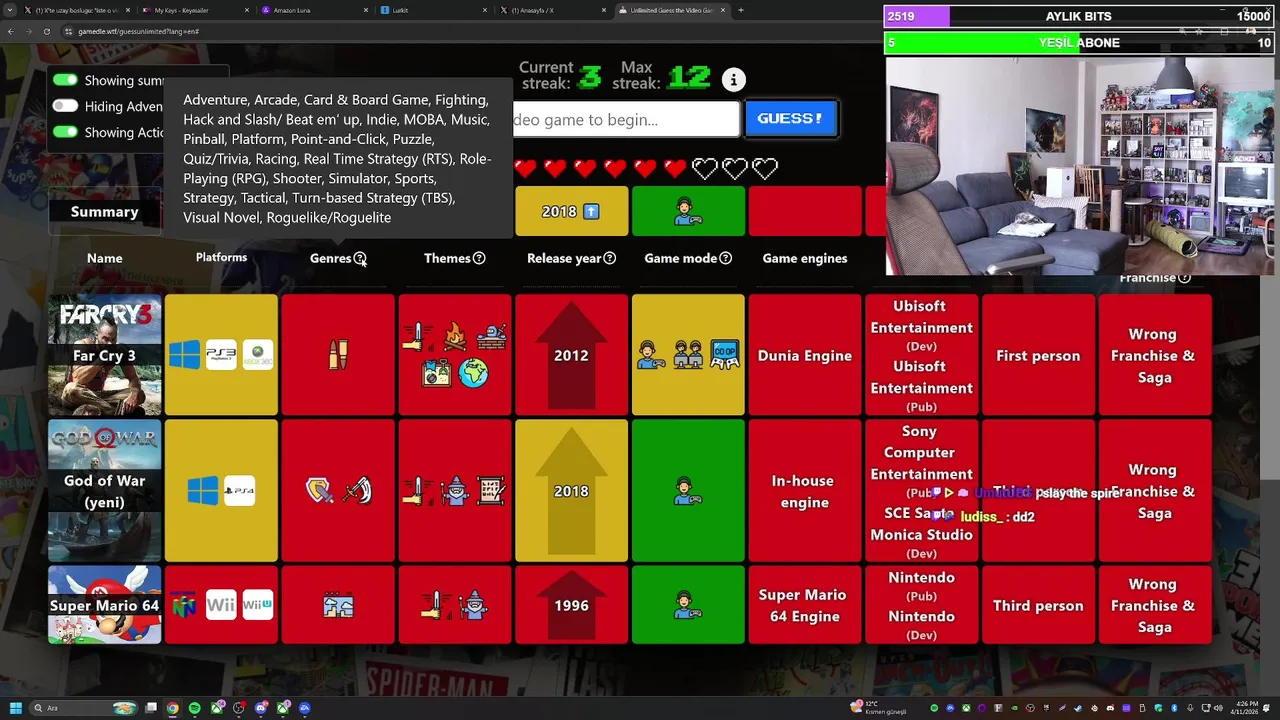Image resolution: width=1280 pixels, height=720 pixels.
Task: Select the Wii U platform icon in Super Mario 64 row
Action: [258, 605]
